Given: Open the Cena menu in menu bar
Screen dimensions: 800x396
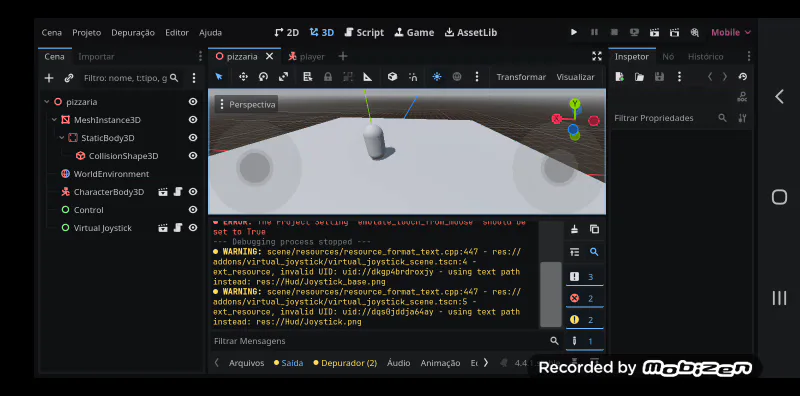Looking at the screenshot, I should [52, 32].
